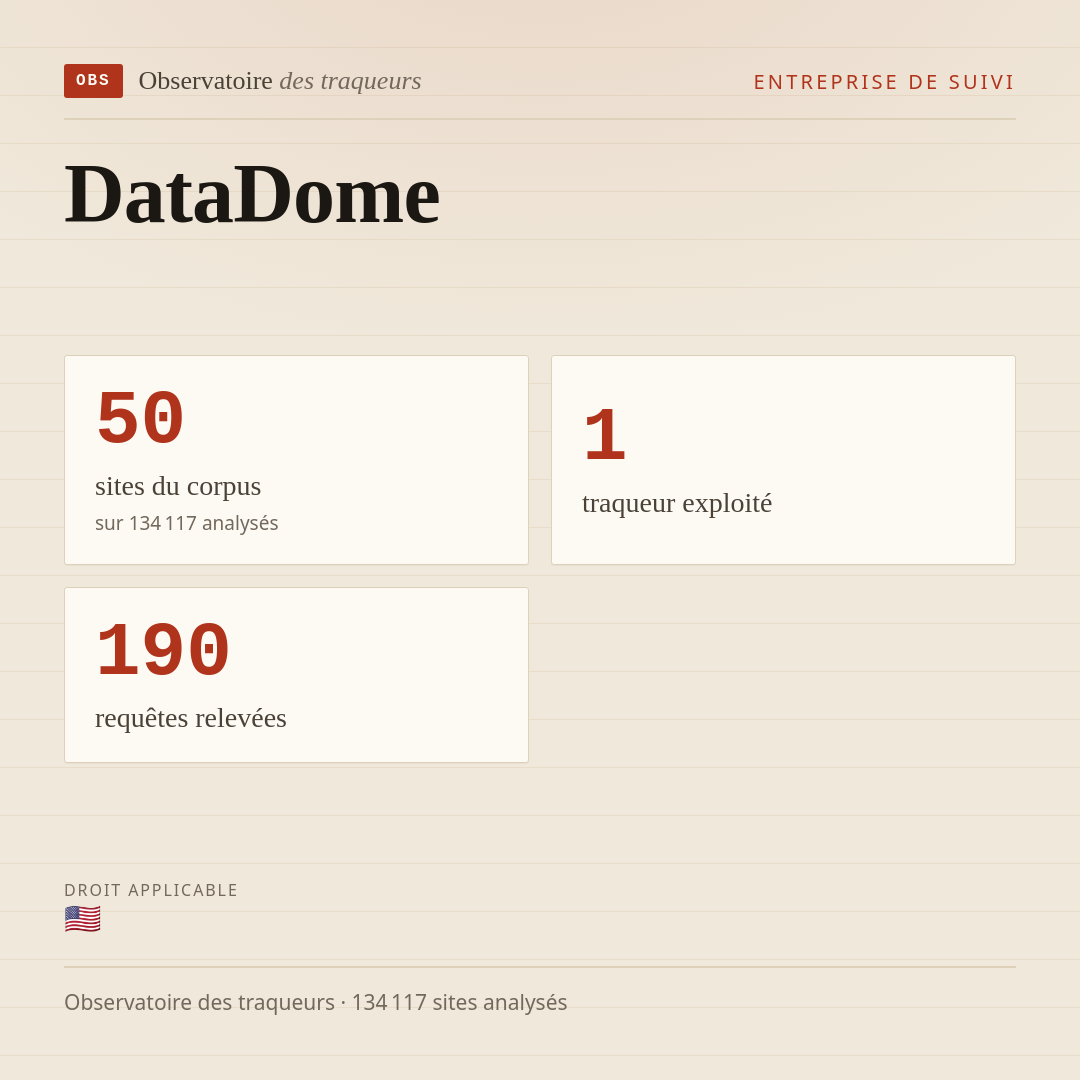The height and width of the screenshot is (1080, 1080).
Task: Select the 'requêtes relevées' label
Action: click(191, 718)
